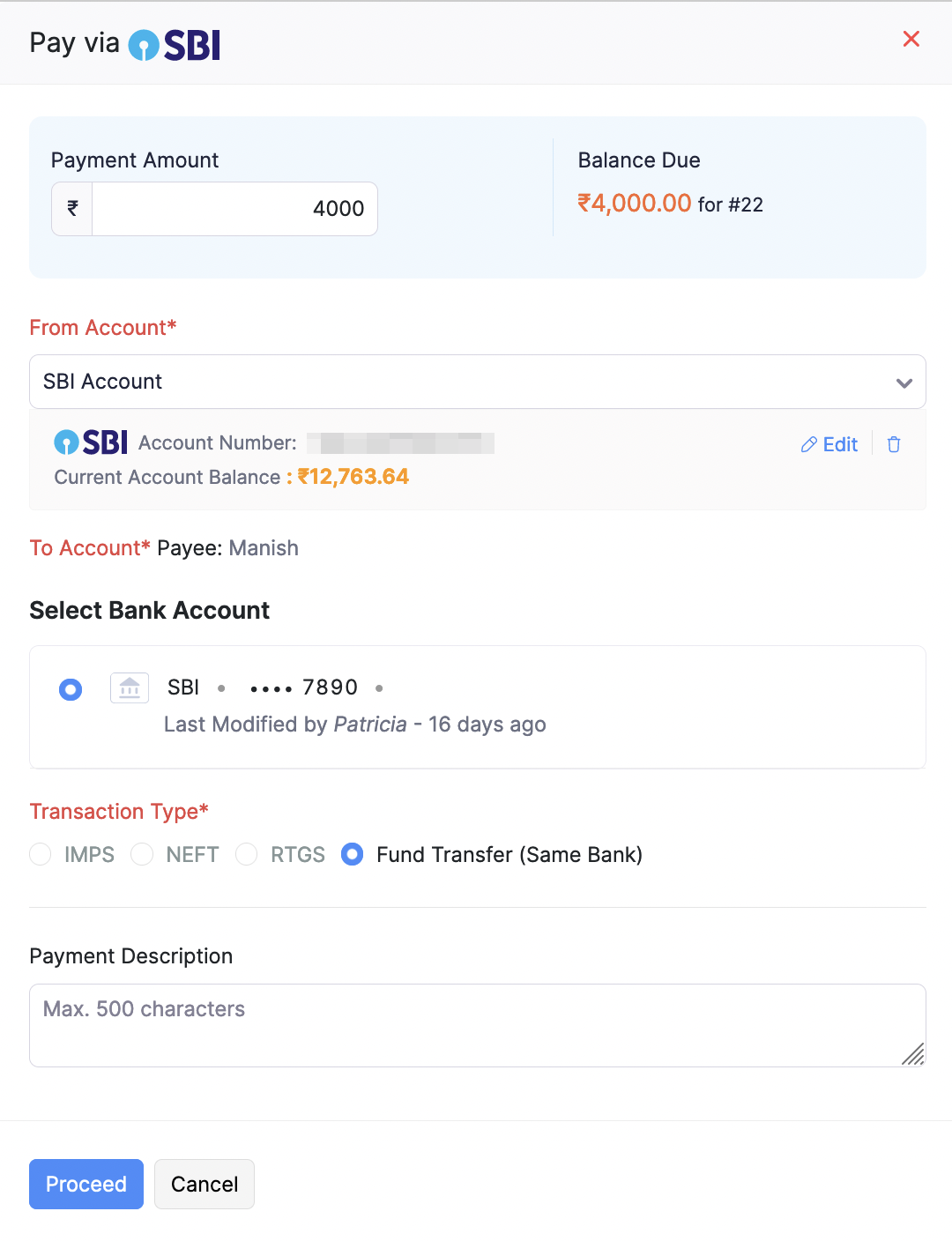The width and height of the screenshot is (952, 1241).
Task: Click into Payment Description text area
Action: point(476,1025)
